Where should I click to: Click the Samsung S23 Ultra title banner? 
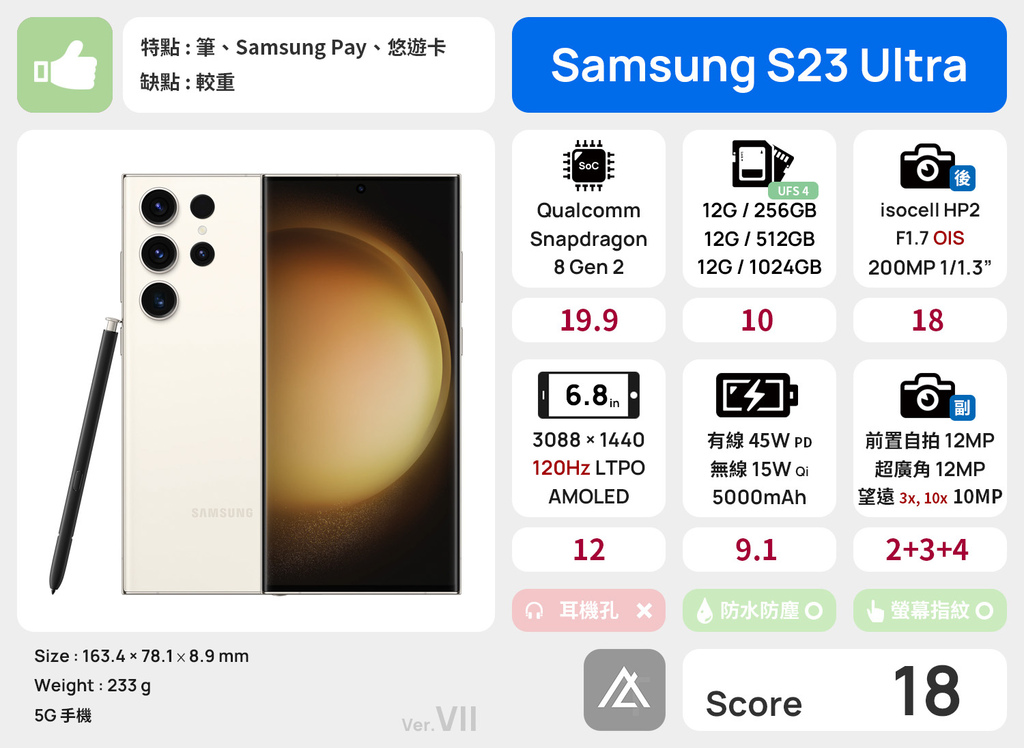pyautogui.click(x=759, y=65)
